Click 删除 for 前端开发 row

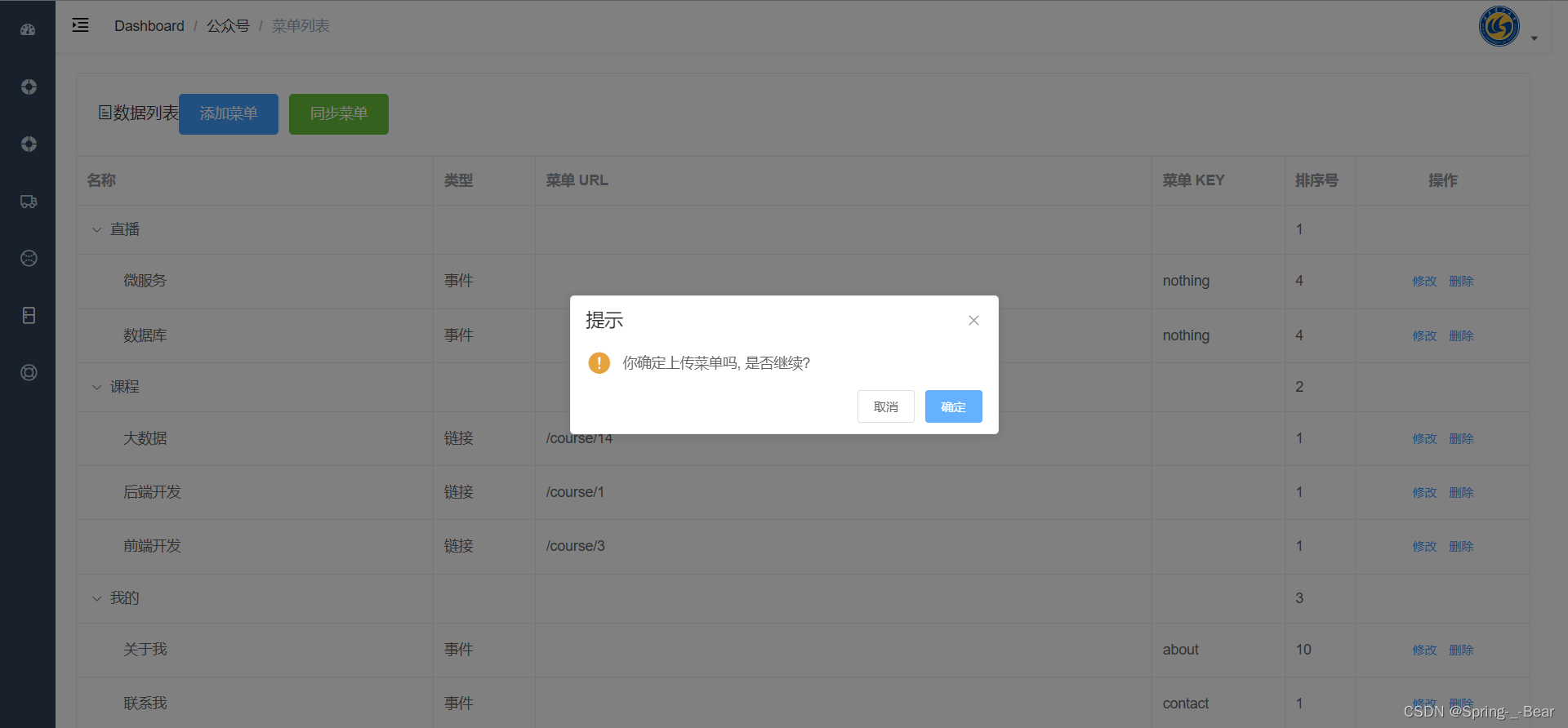pos(1461,546)
